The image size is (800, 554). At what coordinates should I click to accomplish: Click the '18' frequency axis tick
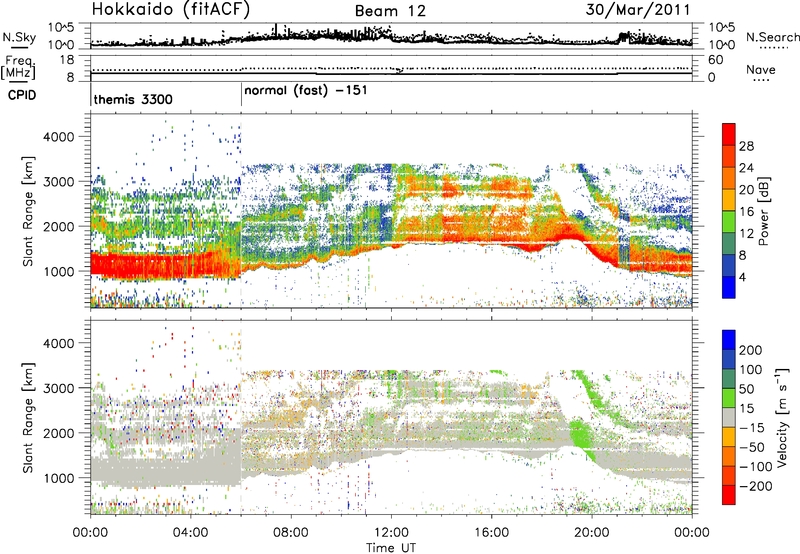click(x=67, y=60)
